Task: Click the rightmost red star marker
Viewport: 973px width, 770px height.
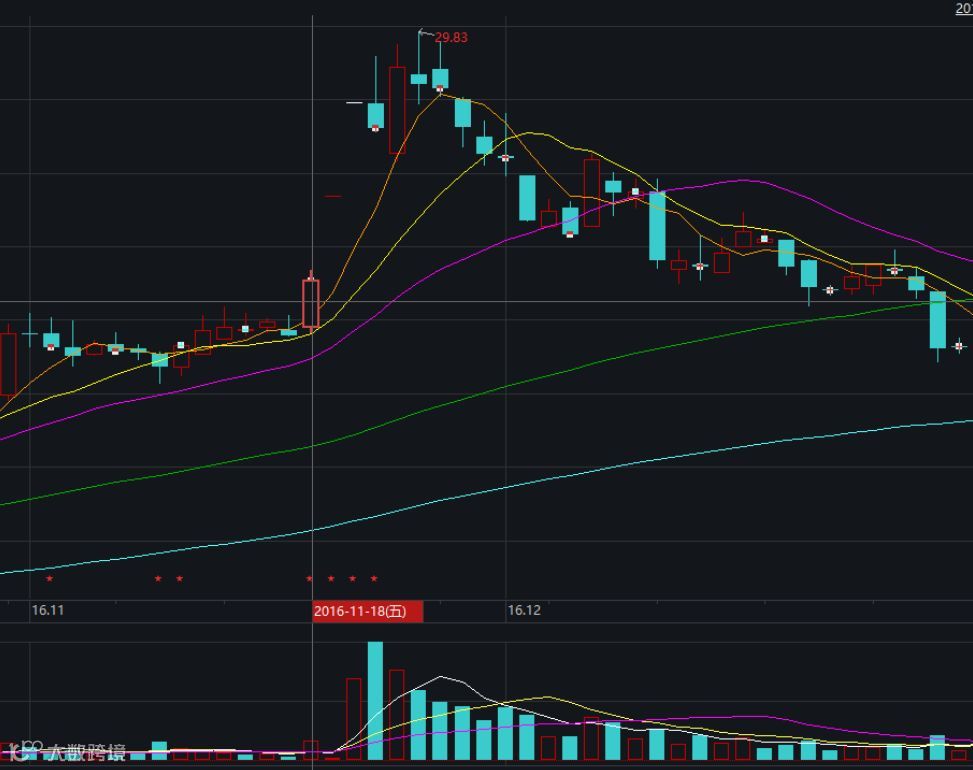Action: (x=374, y=579)
